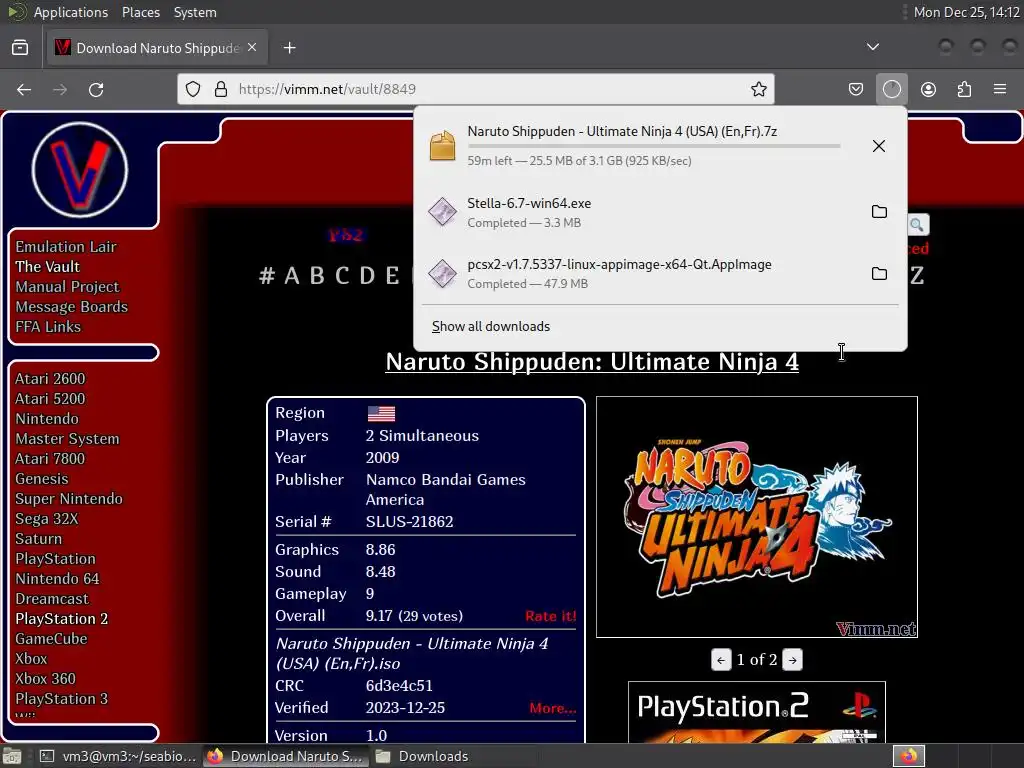The height and width of the screenshot is (768, 1024).
Task: Open Emulation Lair link
Action: pyautogui.click(x=66, y=246)
